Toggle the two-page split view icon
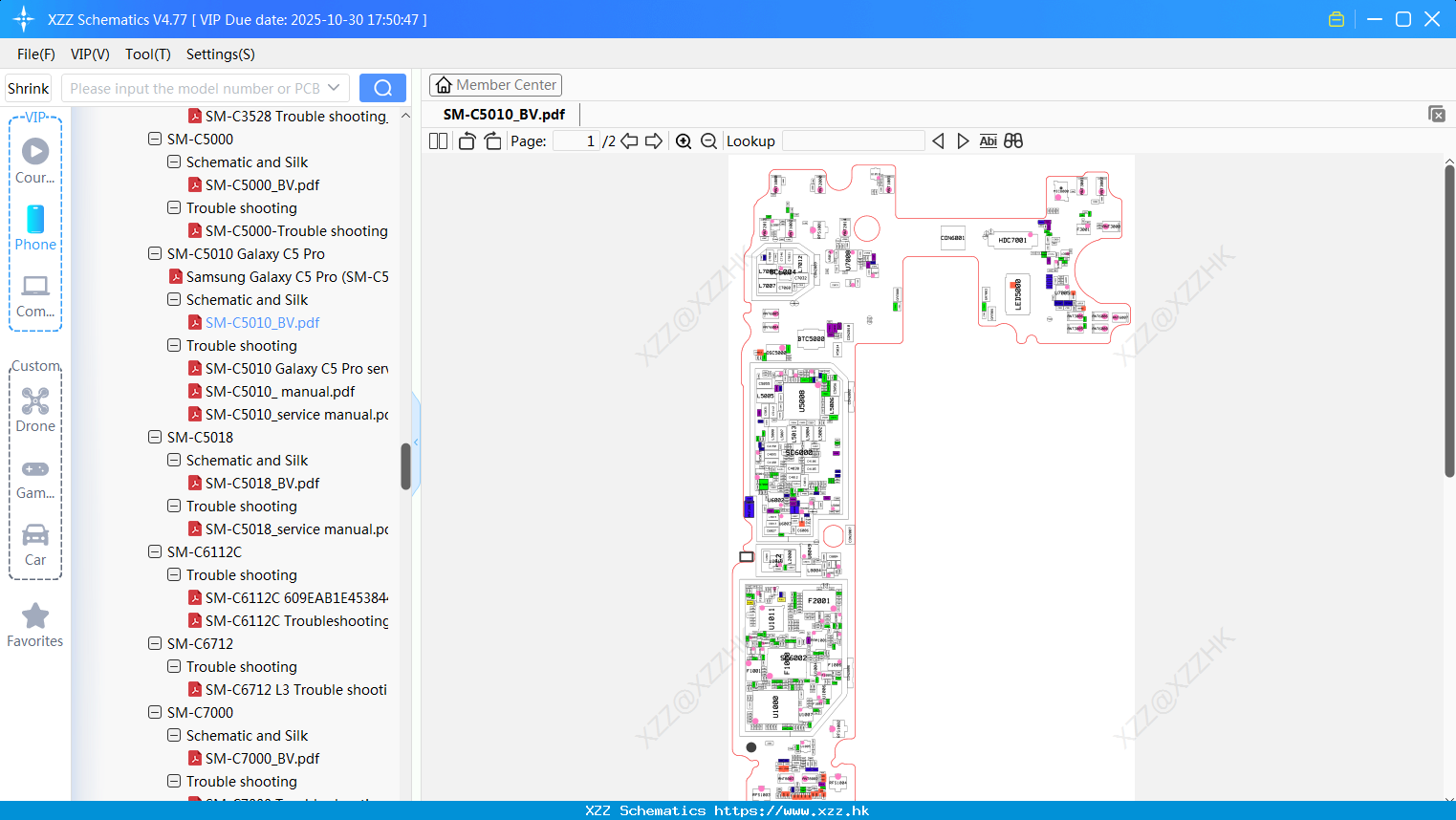 [x=438, y=141]
